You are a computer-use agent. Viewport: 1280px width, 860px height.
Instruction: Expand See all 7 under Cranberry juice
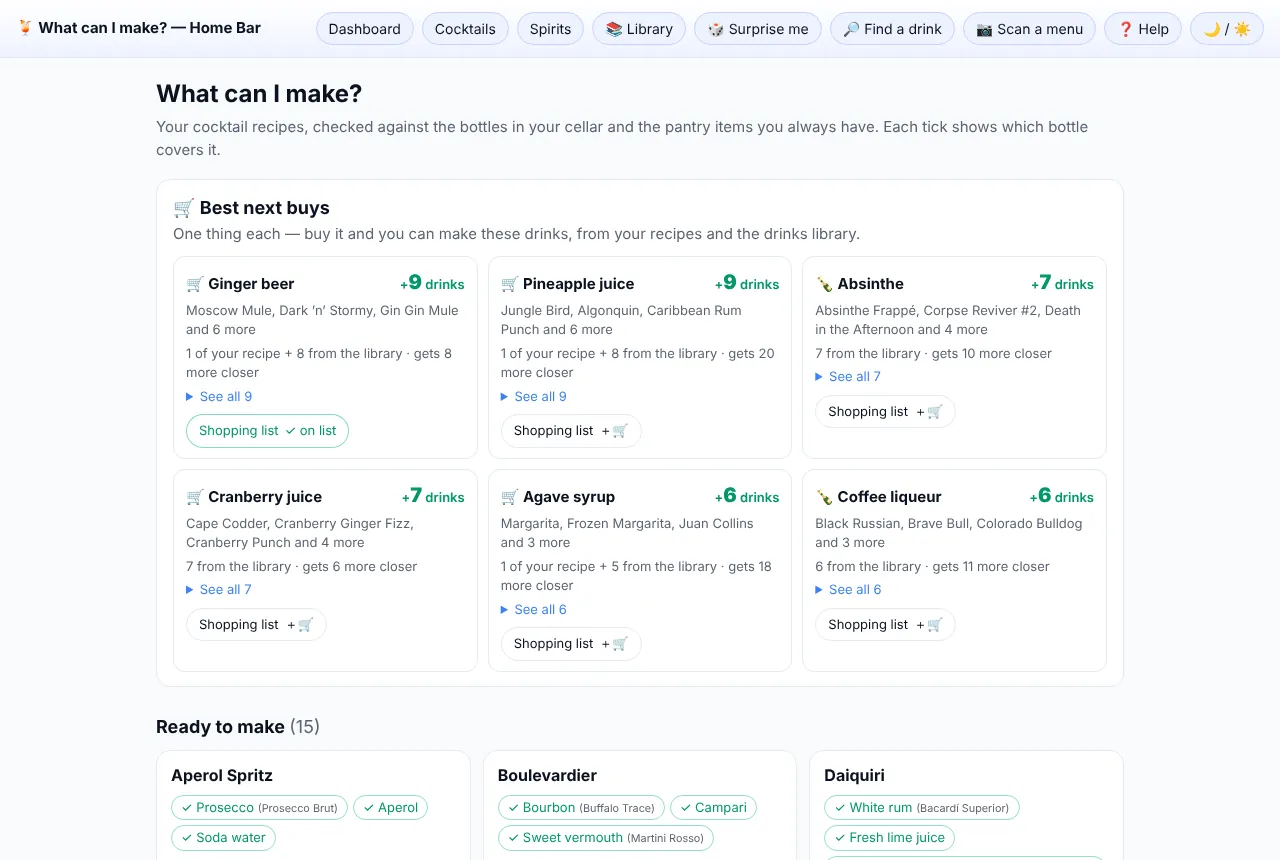click(x=219, y=590)
